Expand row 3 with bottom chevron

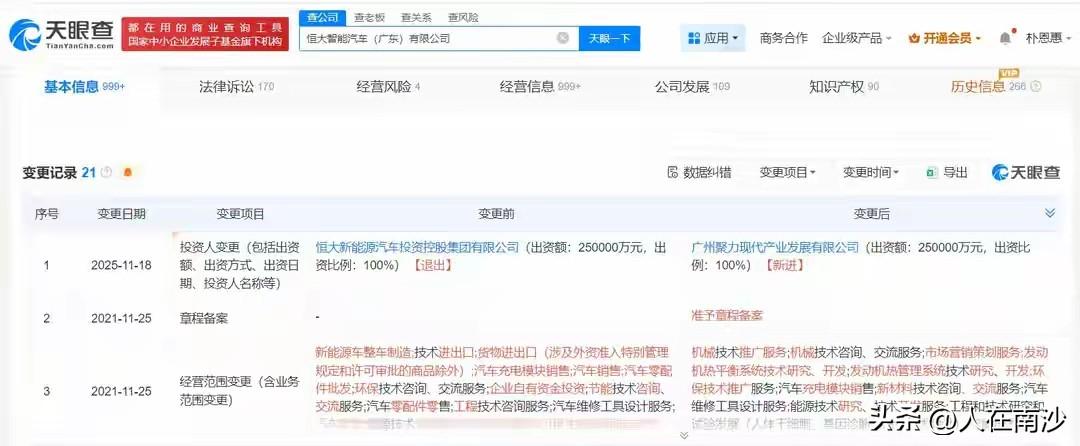[x=684, y=435]
